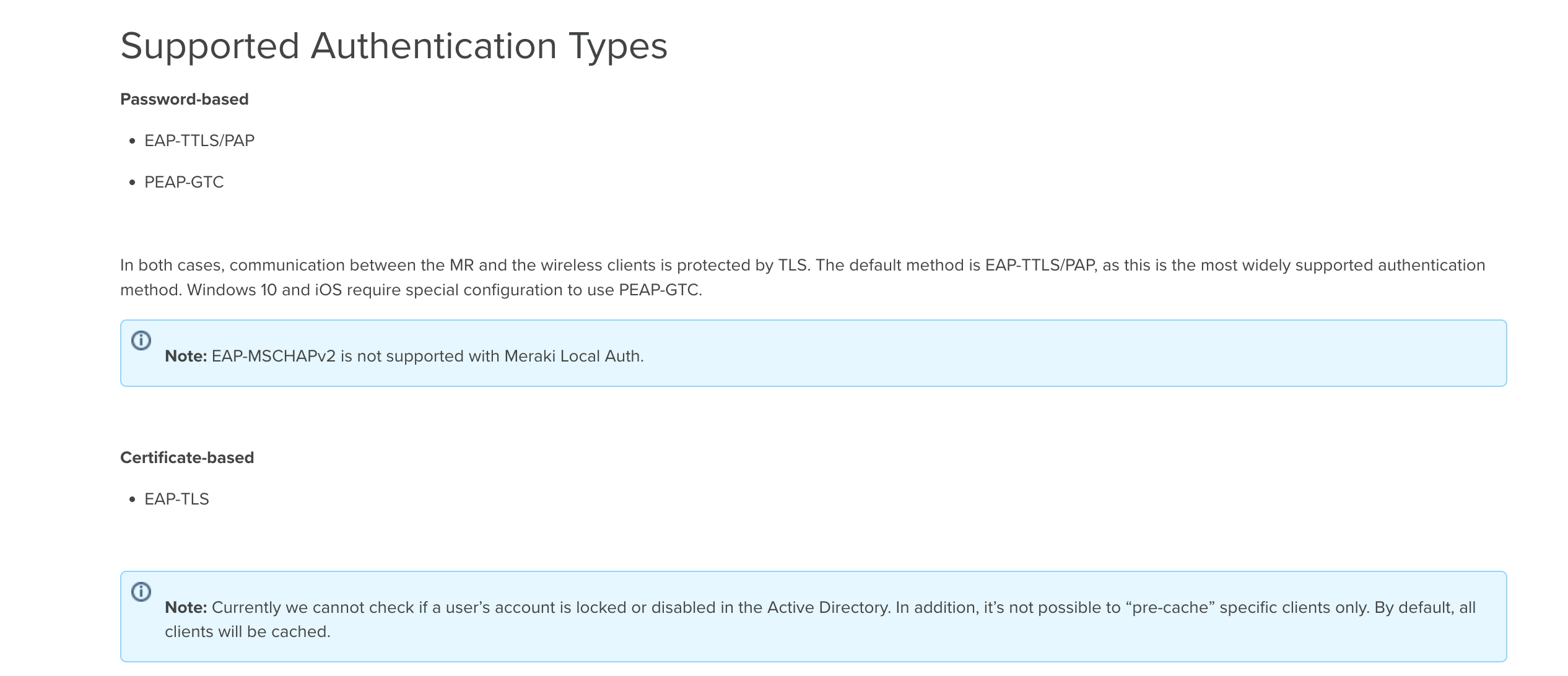Click phrase 'clients will be cached'
Viewport: 1568px width, 676px height.
247,631
